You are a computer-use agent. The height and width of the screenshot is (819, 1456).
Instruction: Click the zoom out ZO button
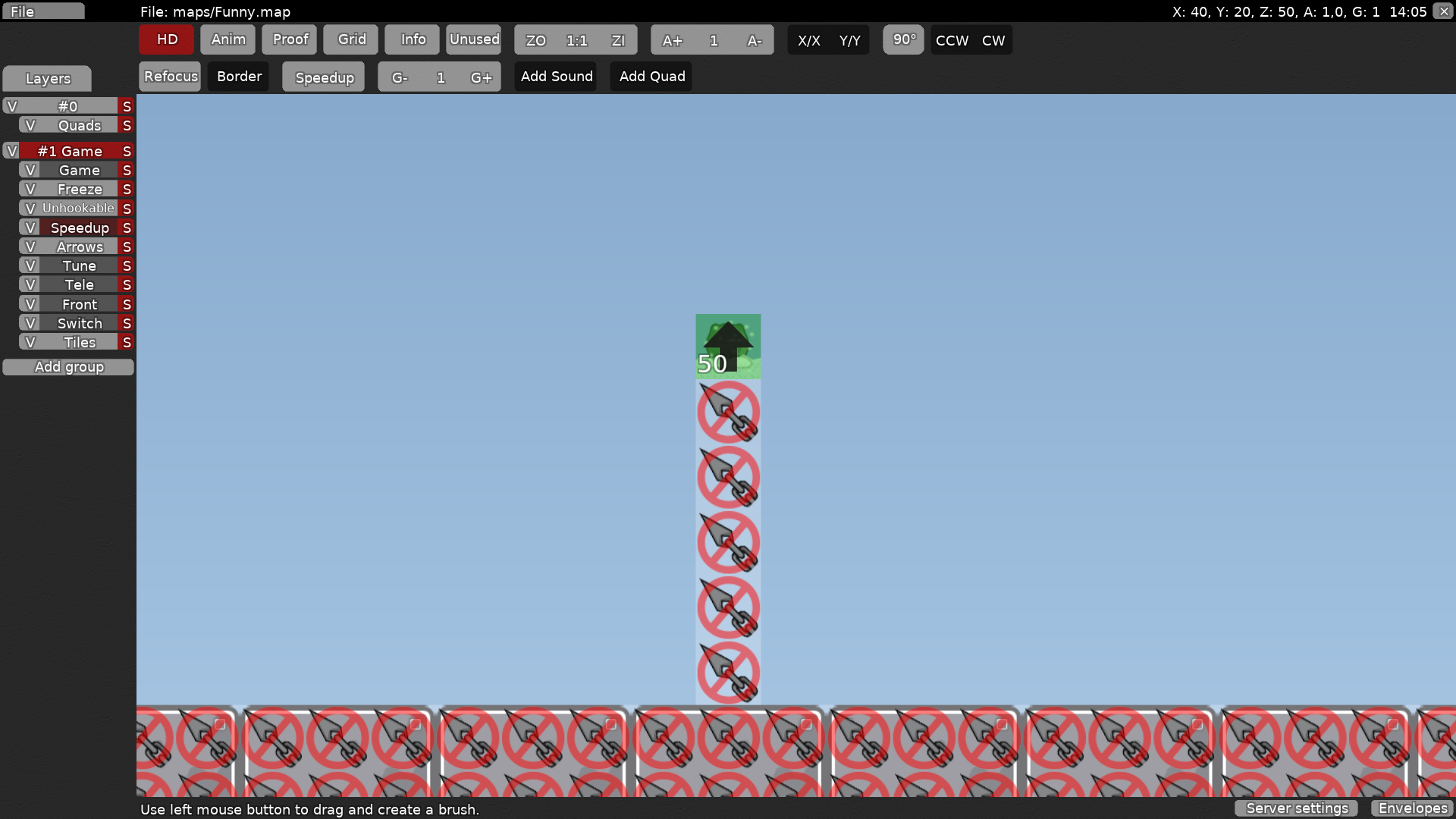coord(535,40)
